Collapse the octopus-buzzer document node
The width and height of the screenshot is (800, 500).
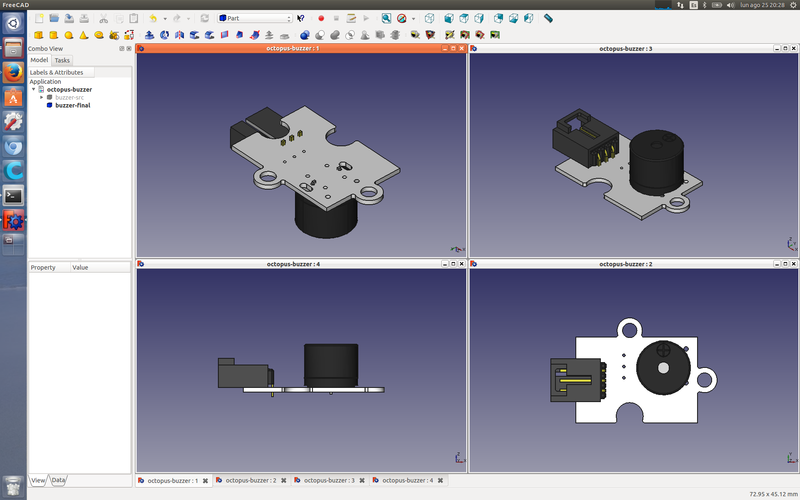point(33,89)
